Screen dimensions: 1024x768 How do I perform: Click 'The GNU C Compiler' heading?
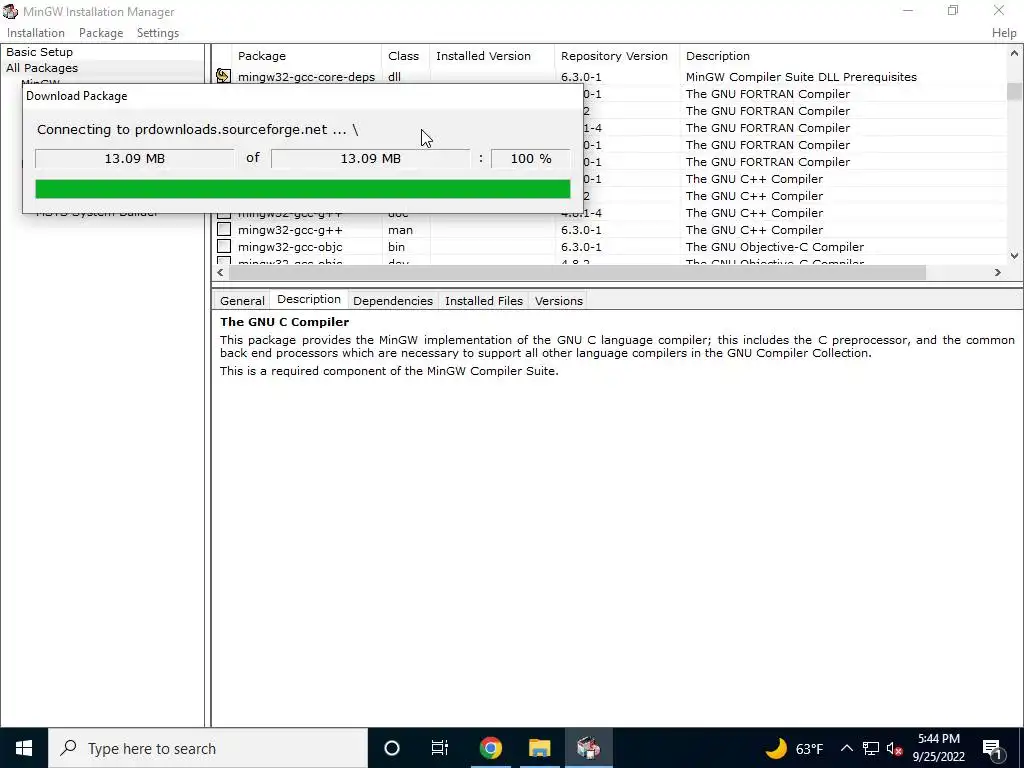click(284, 322)
